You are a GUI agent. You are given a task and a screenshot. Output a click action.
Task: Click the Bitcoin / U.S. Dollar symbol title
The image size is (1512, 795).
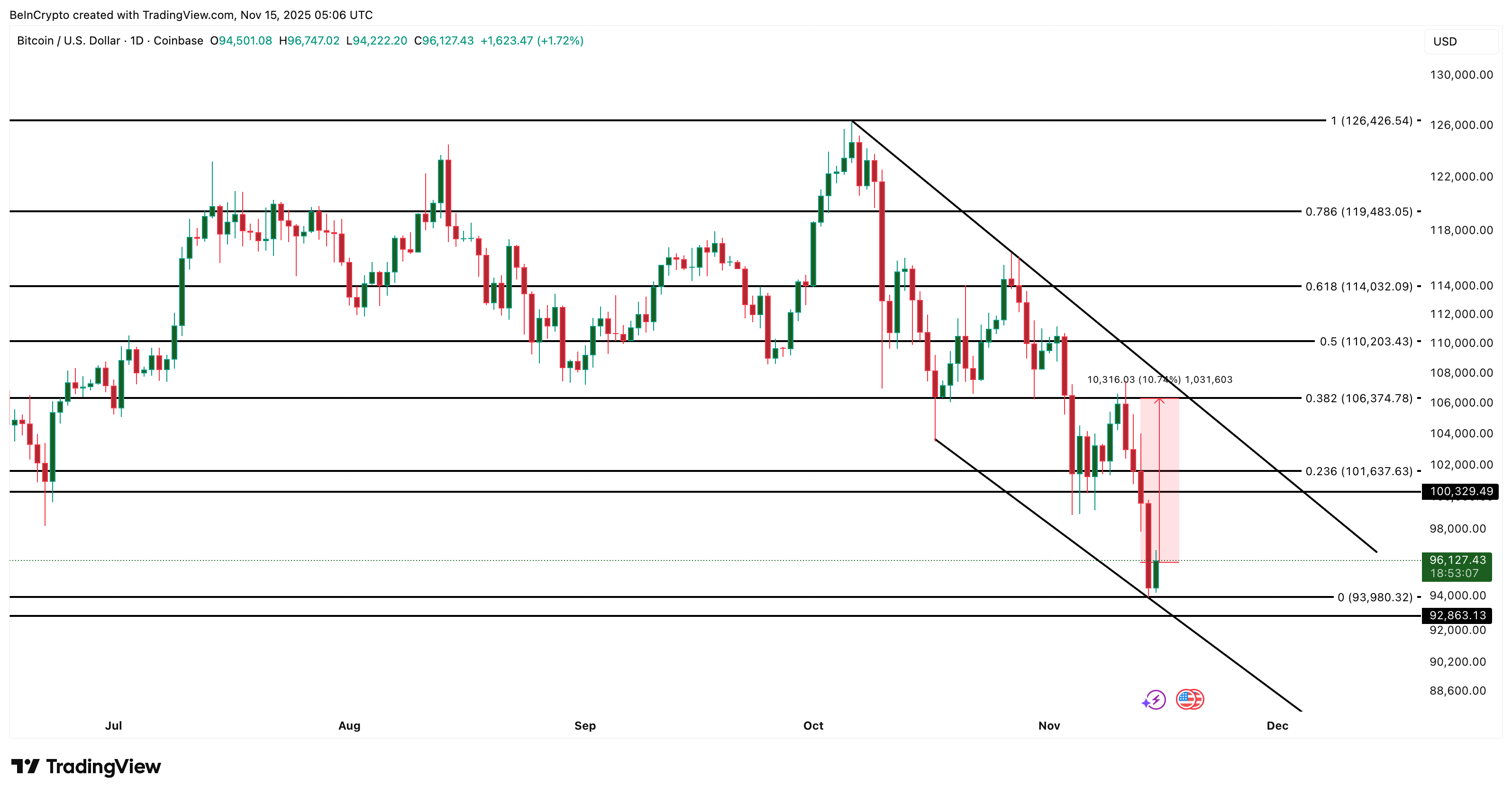coord(68,40)
